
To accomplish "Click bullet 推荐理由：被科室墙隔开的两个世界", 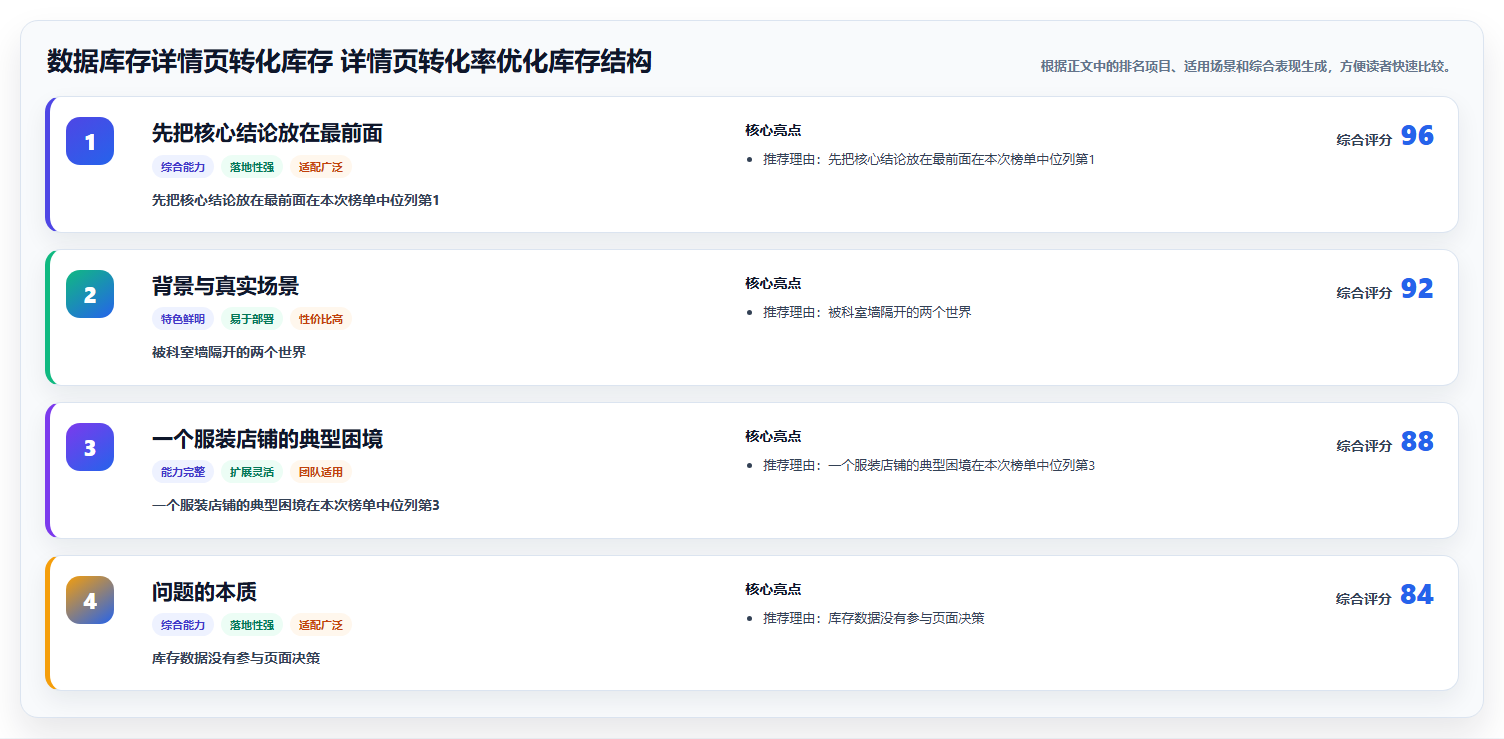I will click(x=867, y=312).
